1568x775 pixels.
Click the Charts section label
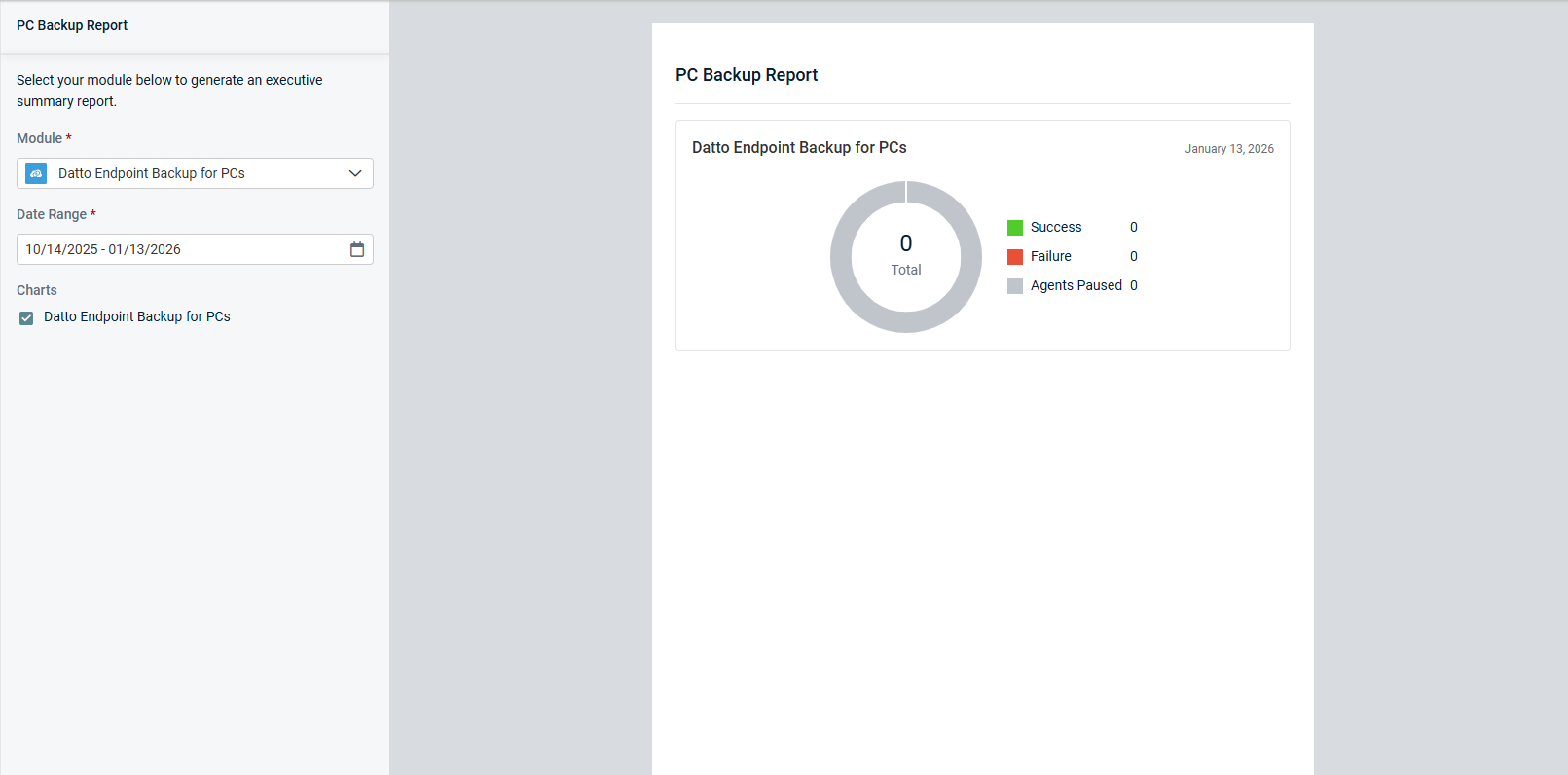pyautogui.click(x=37, y=290)
